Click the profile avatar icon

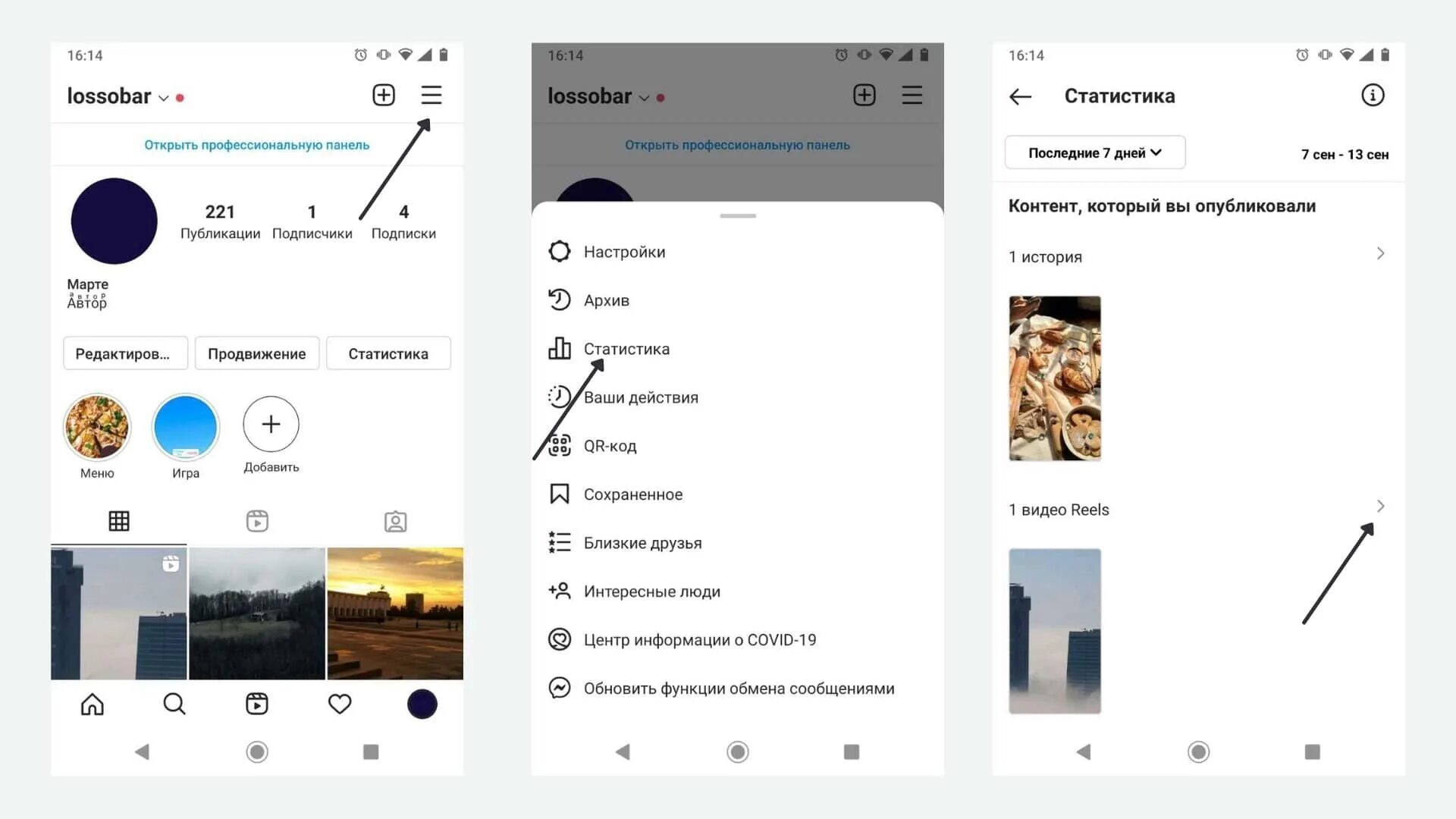click(113, 221)
